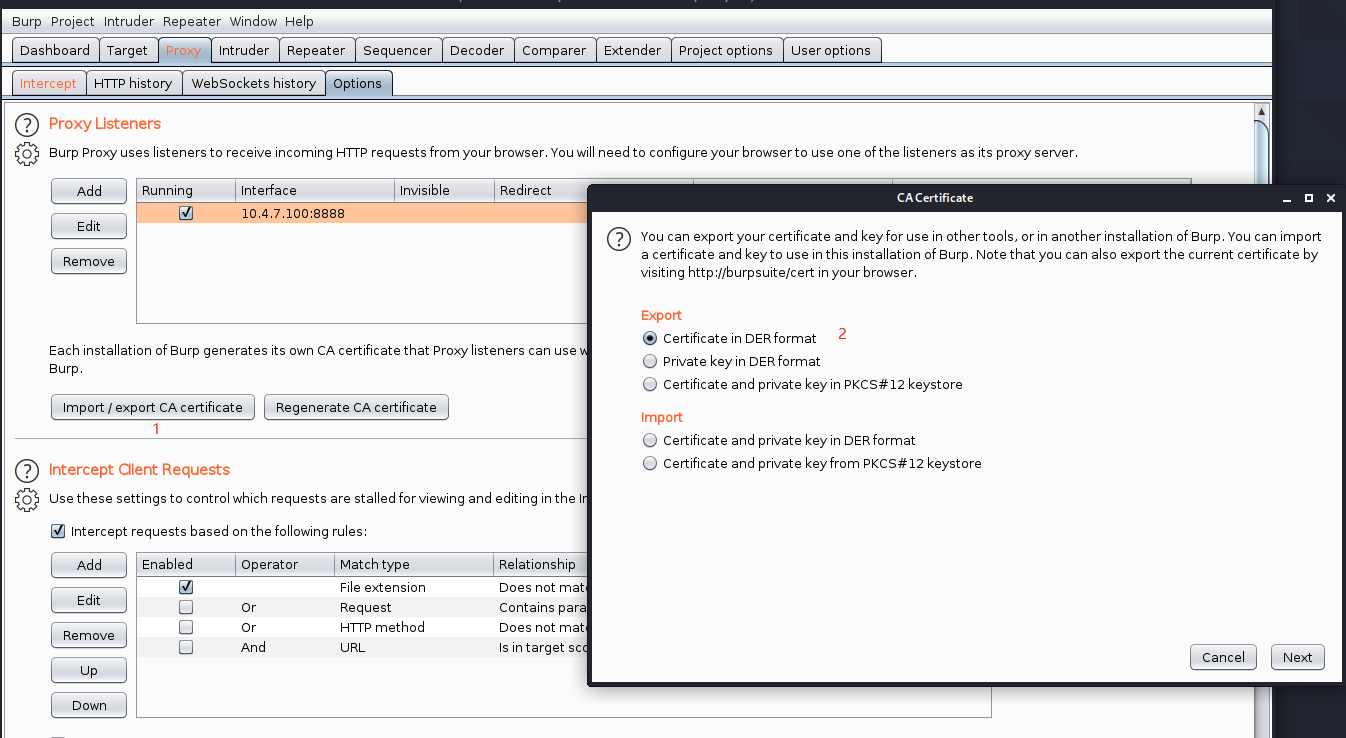Click Edit button for Proxy Listeners
This screenshot has height=738, width=1346.
tap(89, 226)
